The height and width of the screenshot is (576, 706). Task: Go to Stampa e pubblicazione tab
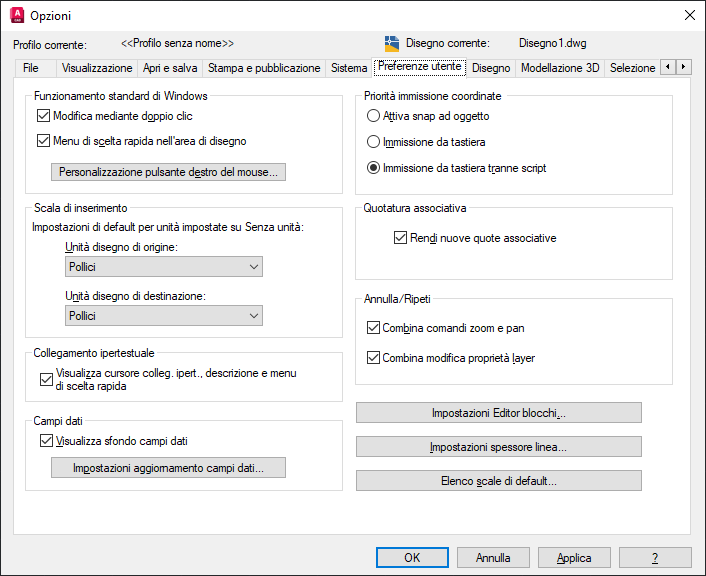[264, 68]
